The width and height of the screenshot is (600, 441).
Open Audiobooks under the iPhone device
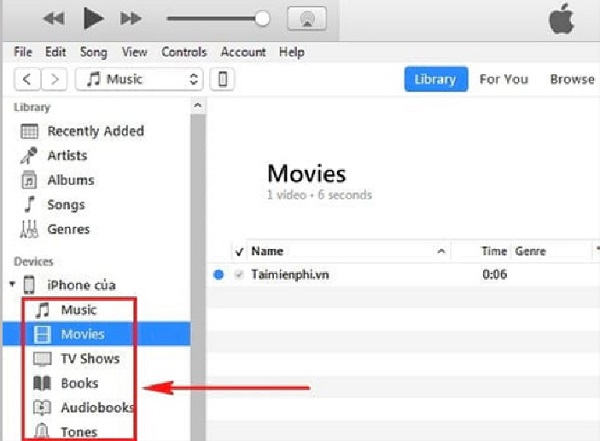[96, 407]
